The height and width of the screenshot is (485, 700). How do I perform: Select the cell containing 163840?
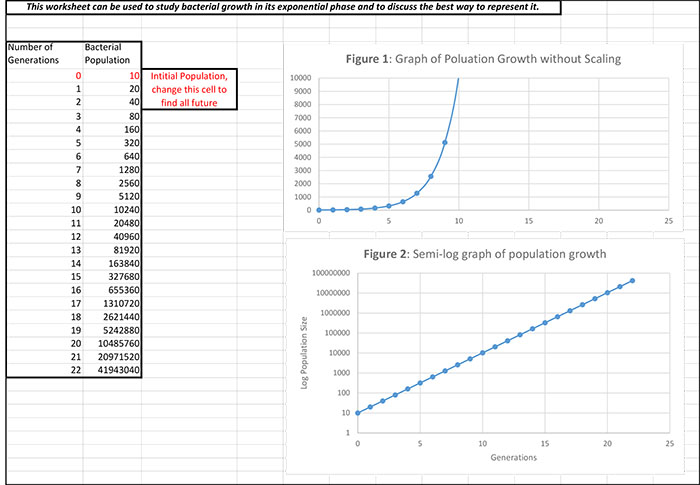tap(111, 262)
